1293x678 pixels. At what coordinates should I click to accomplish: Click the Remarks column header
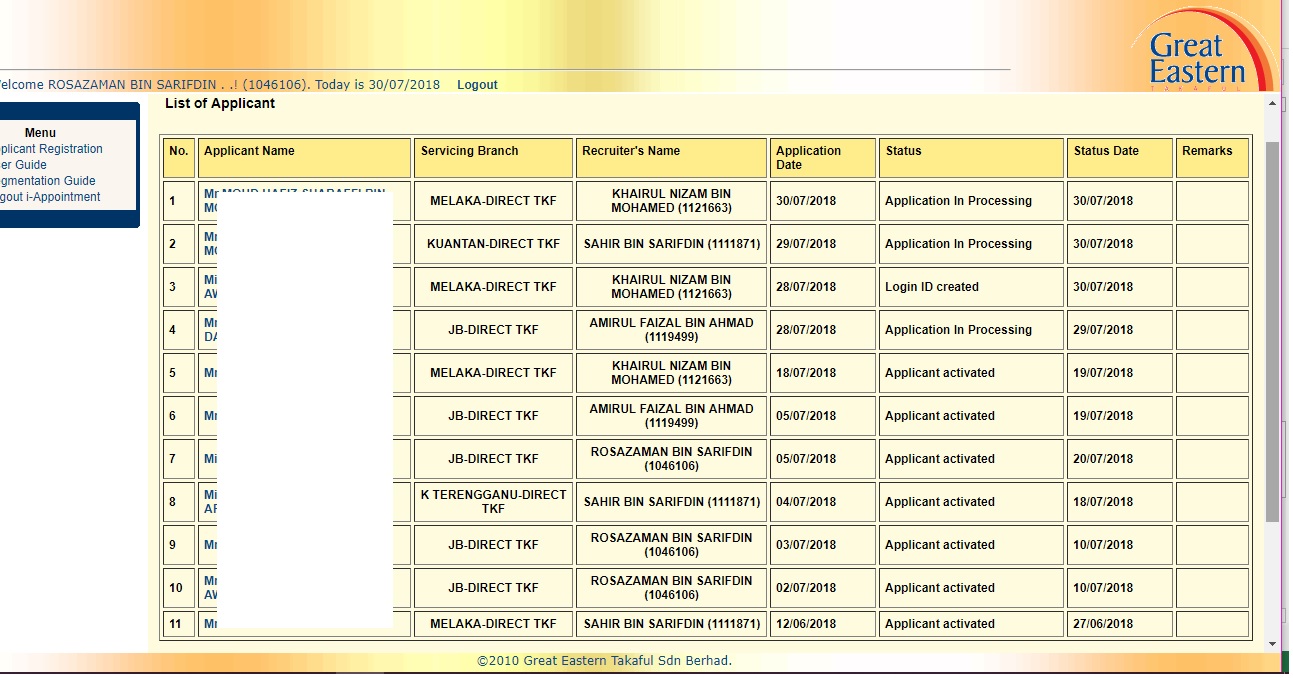[1207, 151]
